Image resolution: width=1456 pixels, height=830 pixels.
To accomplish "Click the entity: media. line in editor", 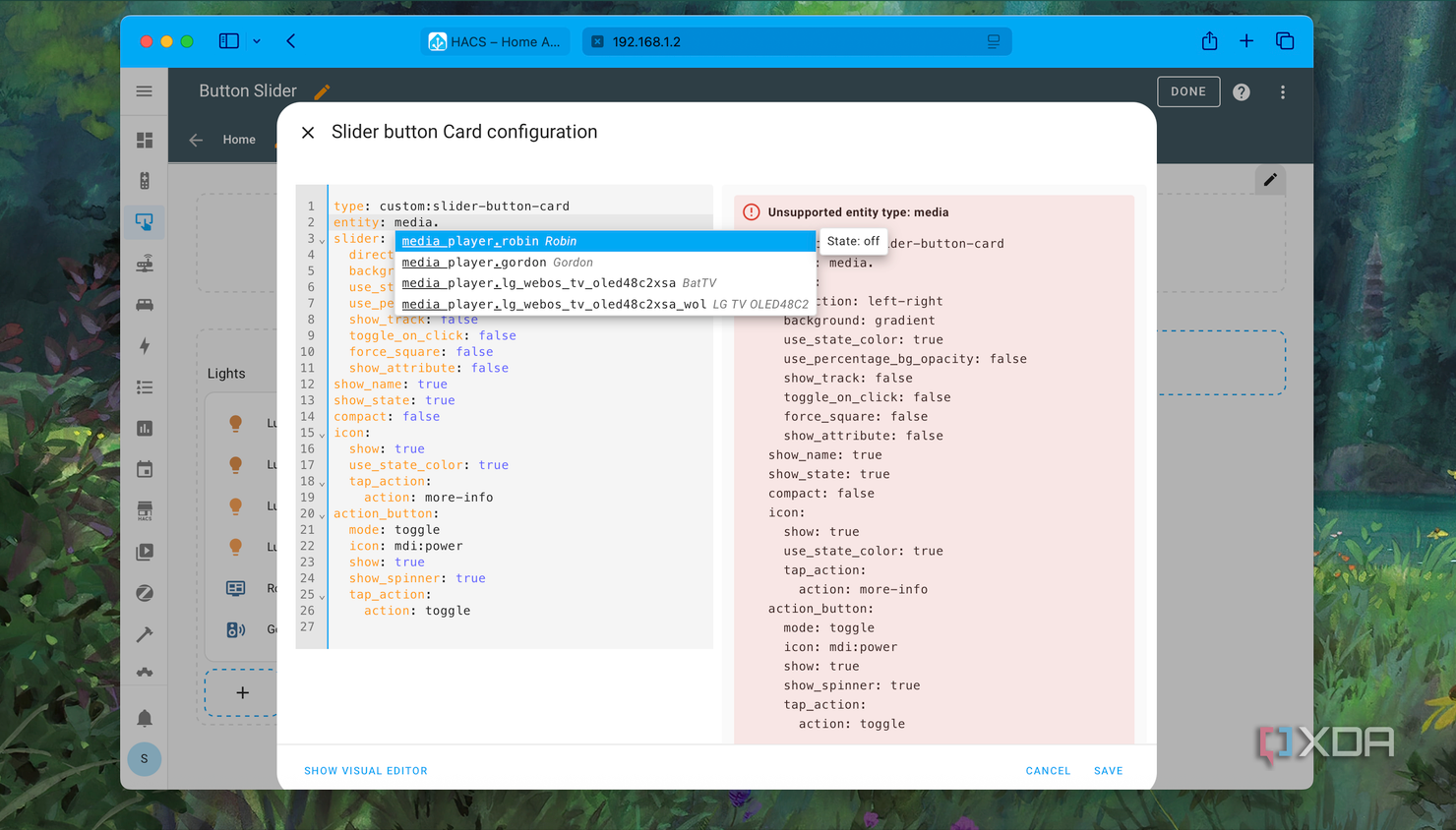I will coord(521,222).
